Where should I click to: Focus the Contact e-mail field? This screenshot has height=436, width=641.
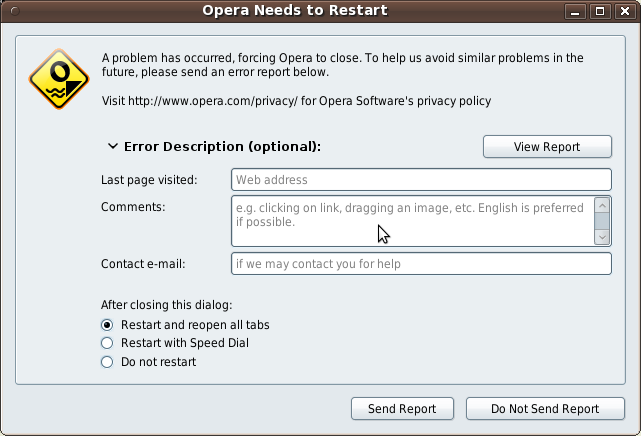[x=420, y=264]
